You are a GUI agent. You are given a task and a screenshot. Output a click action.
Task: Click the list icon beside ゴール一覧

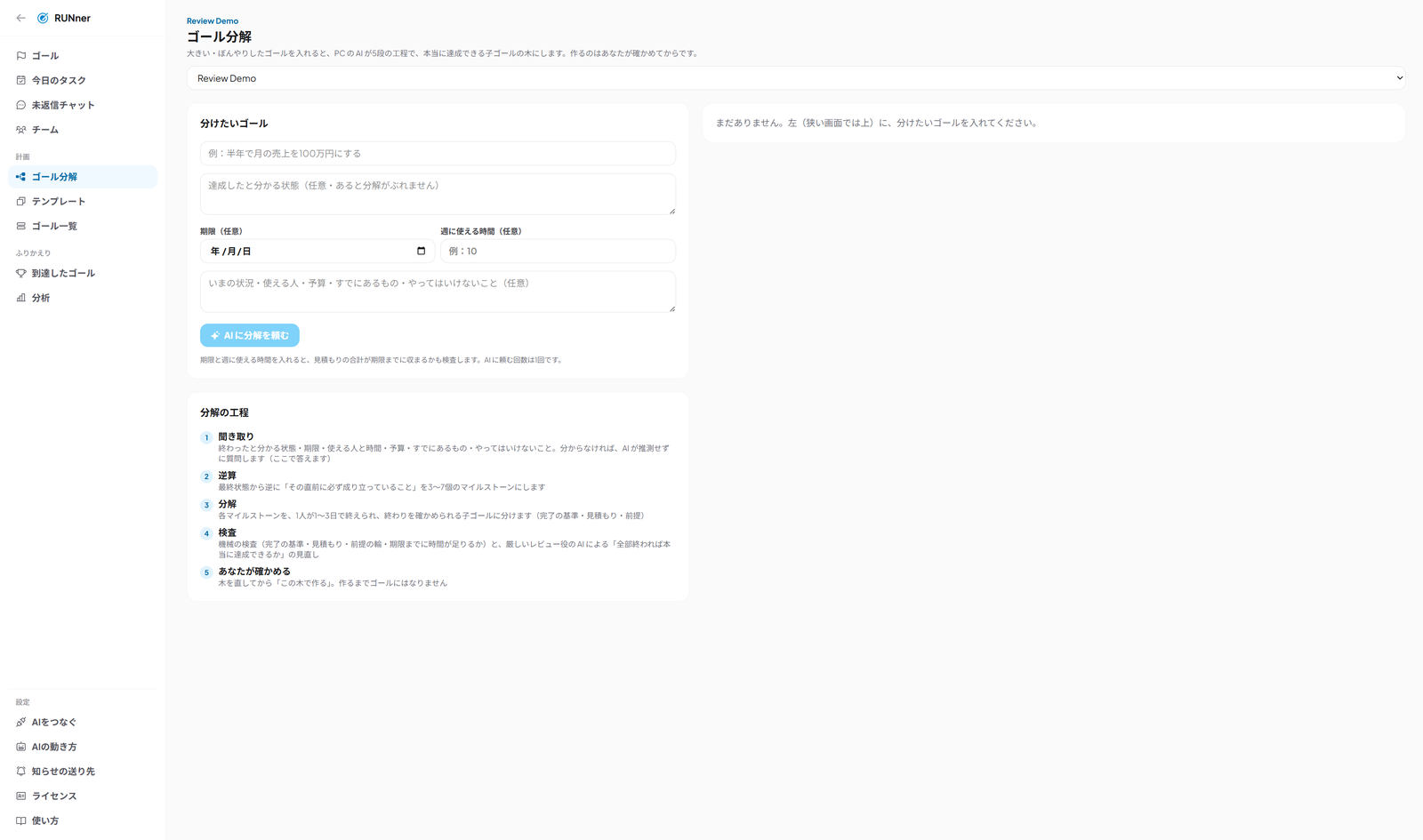pos(21,226)
